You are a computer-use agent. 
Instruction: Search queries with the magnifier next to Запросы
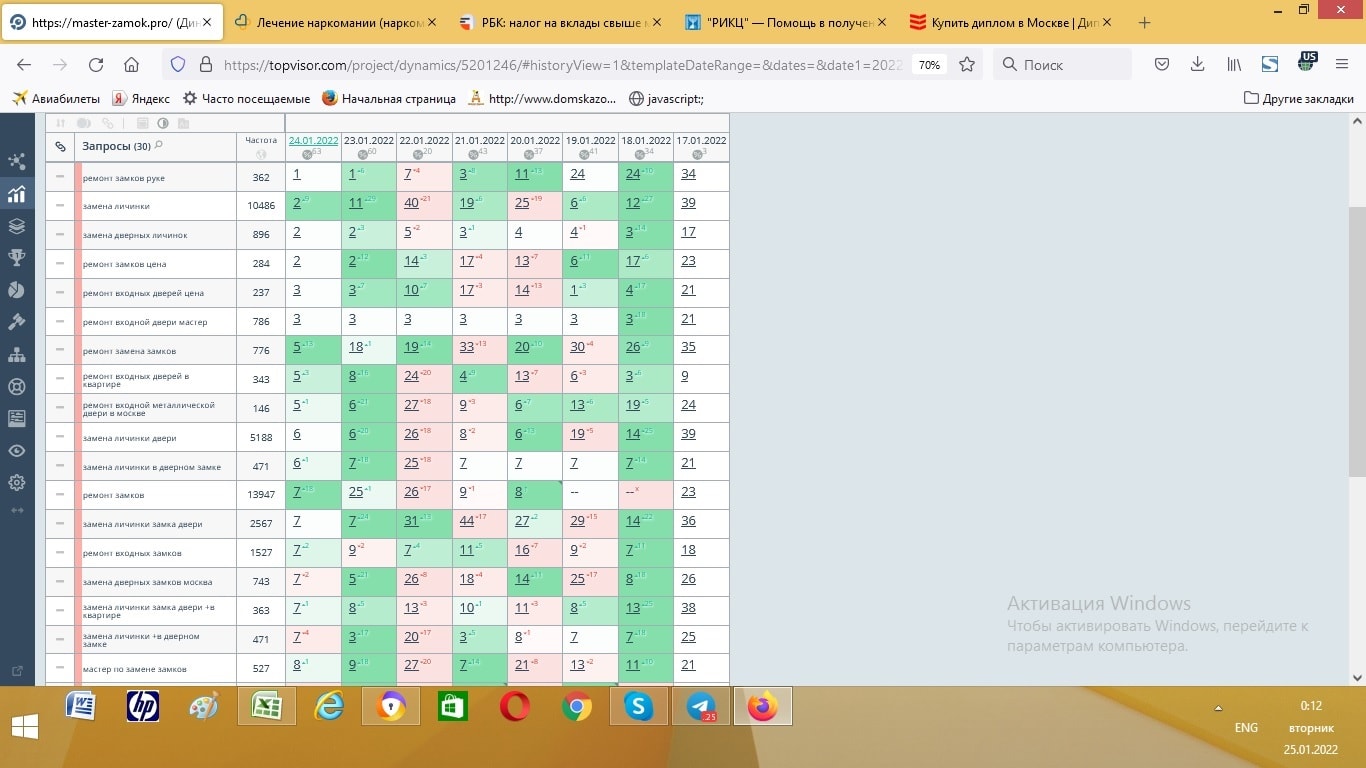159,146
